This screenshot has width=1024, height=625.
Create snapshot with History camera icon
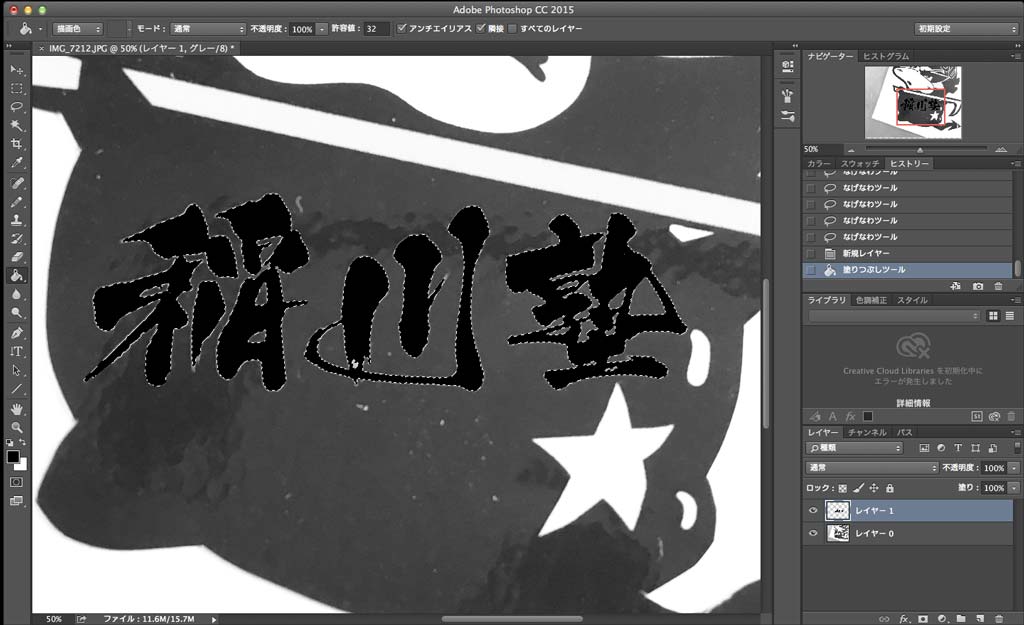click(x=978, y=286)
